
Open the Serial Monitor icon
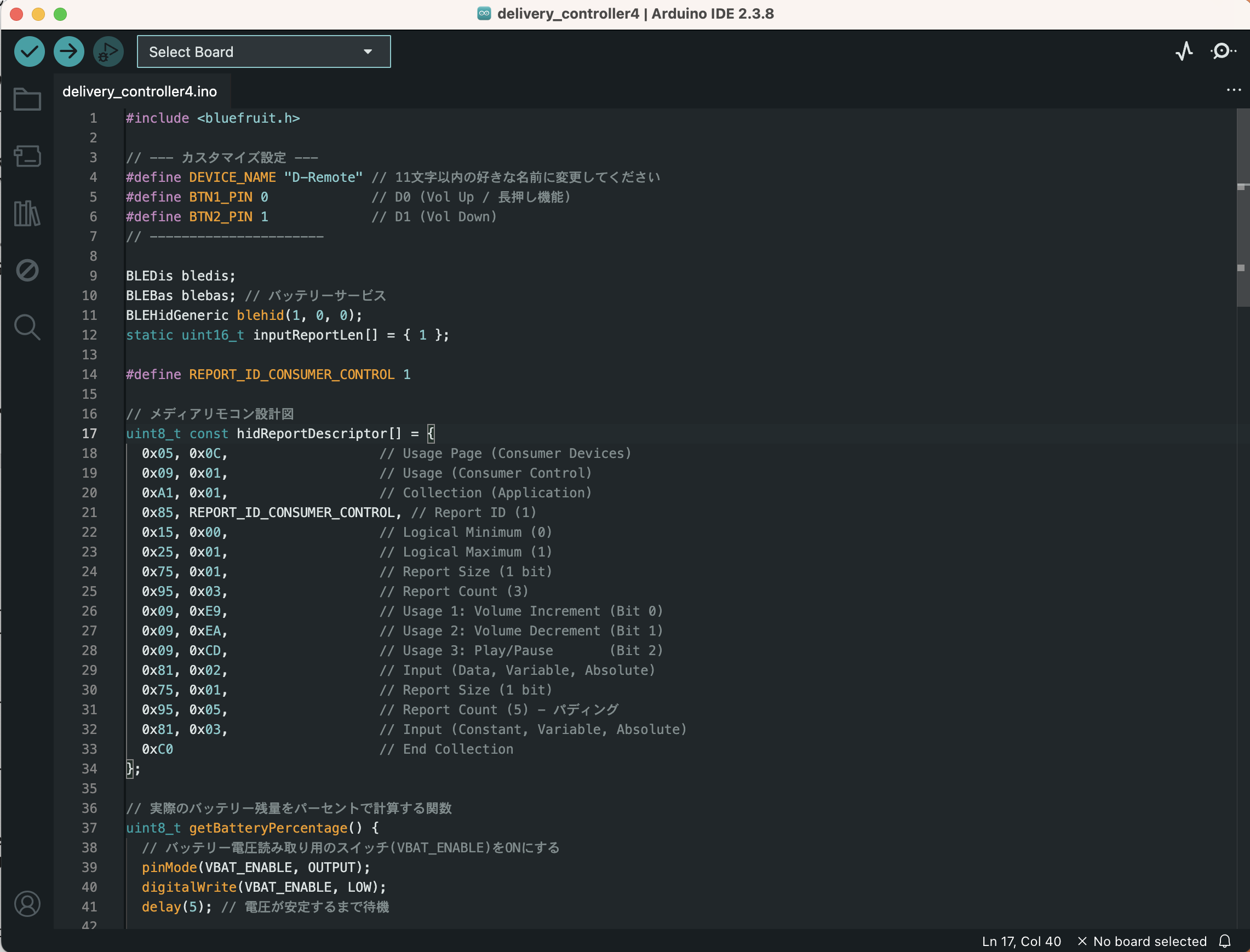tap(1223, 51)
